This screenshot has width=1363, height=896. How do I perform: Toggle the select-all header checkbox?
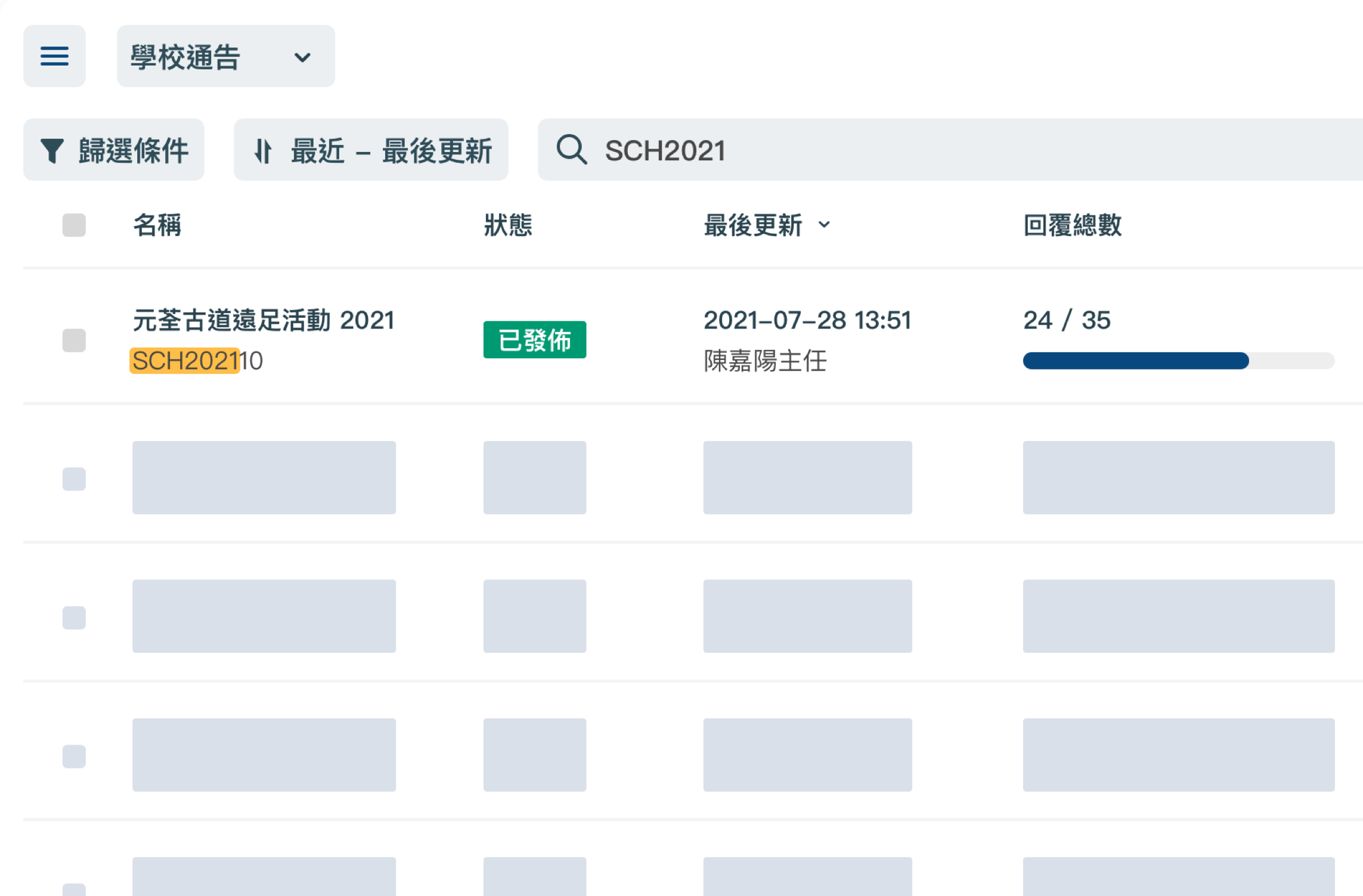click(x=74, y=225)
